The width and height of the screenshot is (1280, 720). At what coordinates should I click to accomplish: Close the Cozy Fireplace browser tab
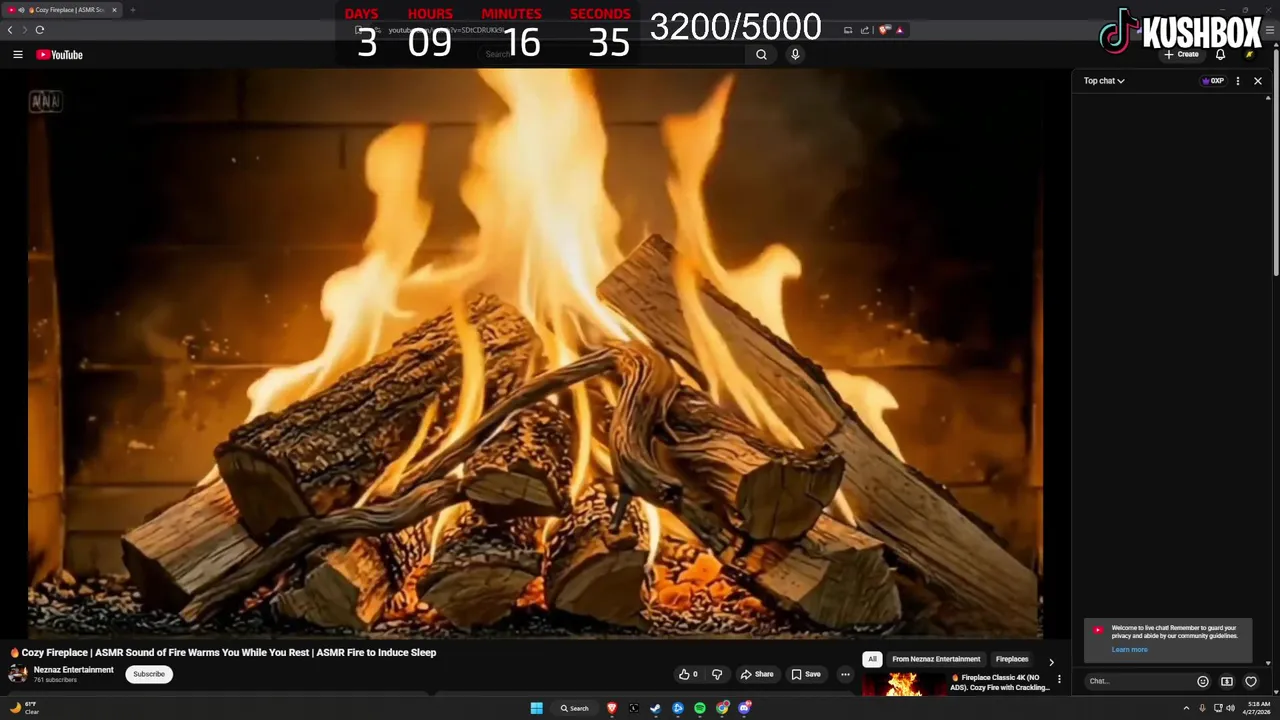click(114, 10)
